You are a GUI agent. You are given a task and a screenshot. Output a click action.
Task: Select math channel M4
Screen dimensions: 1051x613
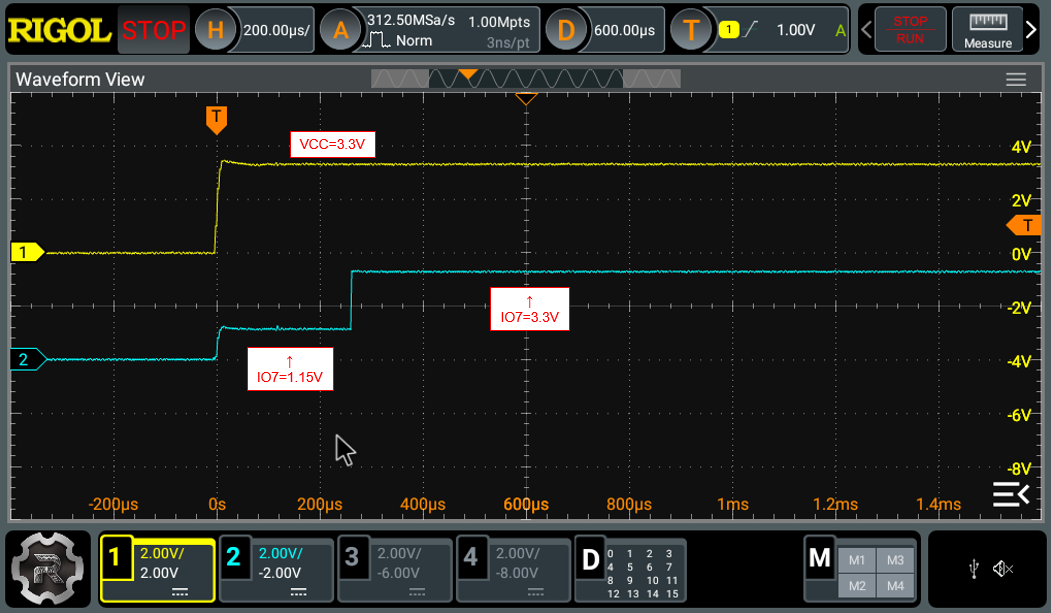(x=895, y=586)
